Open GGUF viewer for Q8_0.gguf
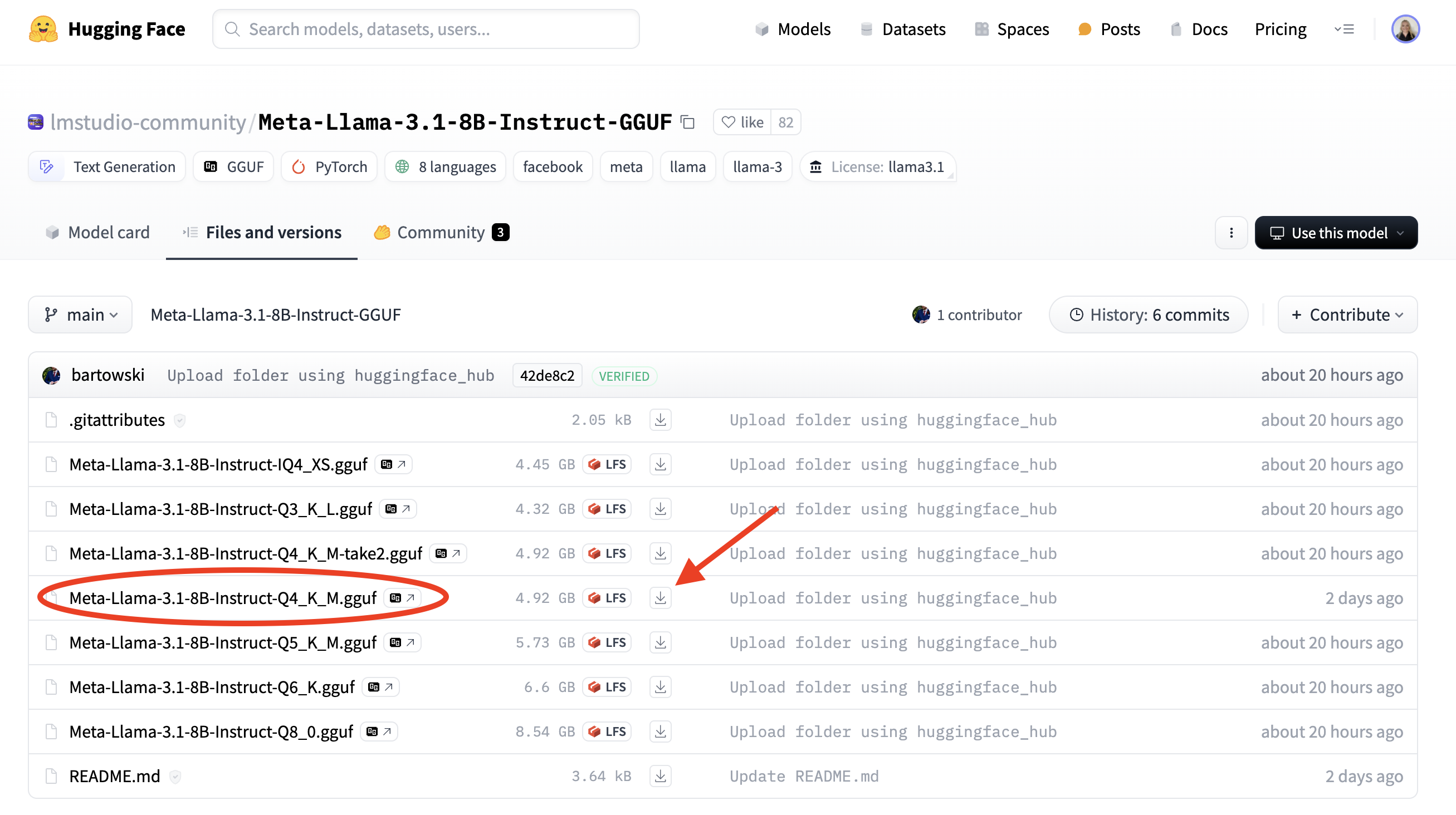1456x815 pixels. pyautogui.click(x=379, y=733)
